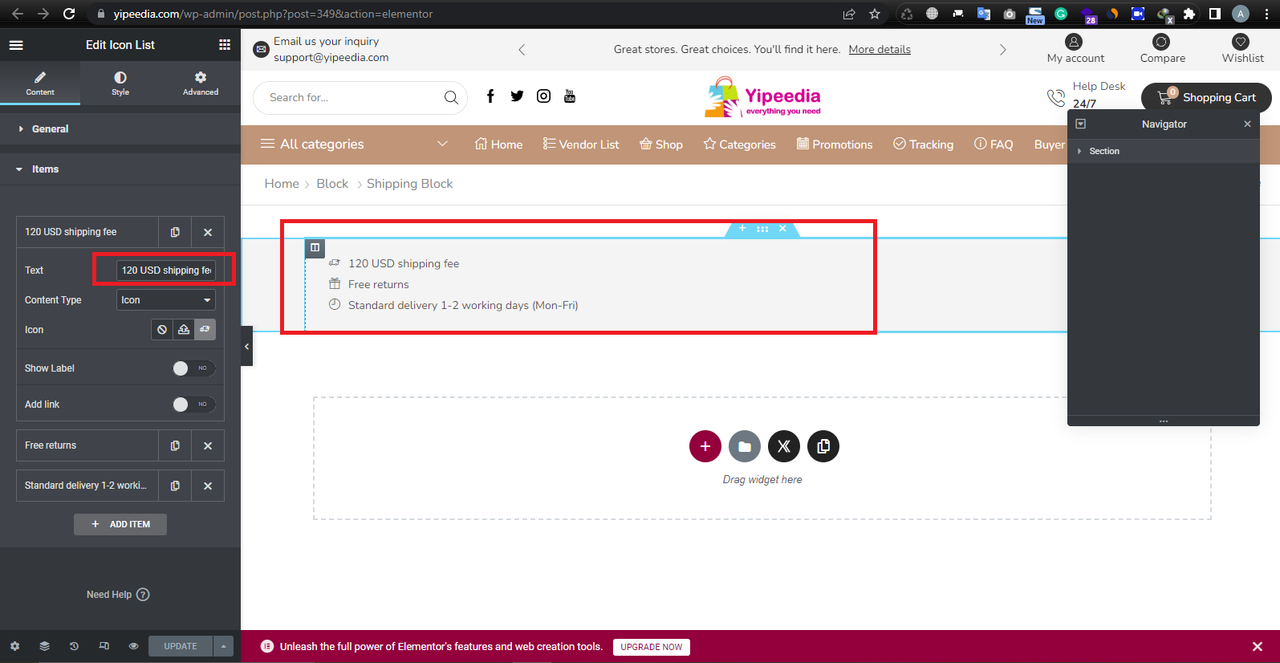The height and width of the screenshot is (663, 1280).
Task: Open YouTube social icon
Action: point(570,96)
